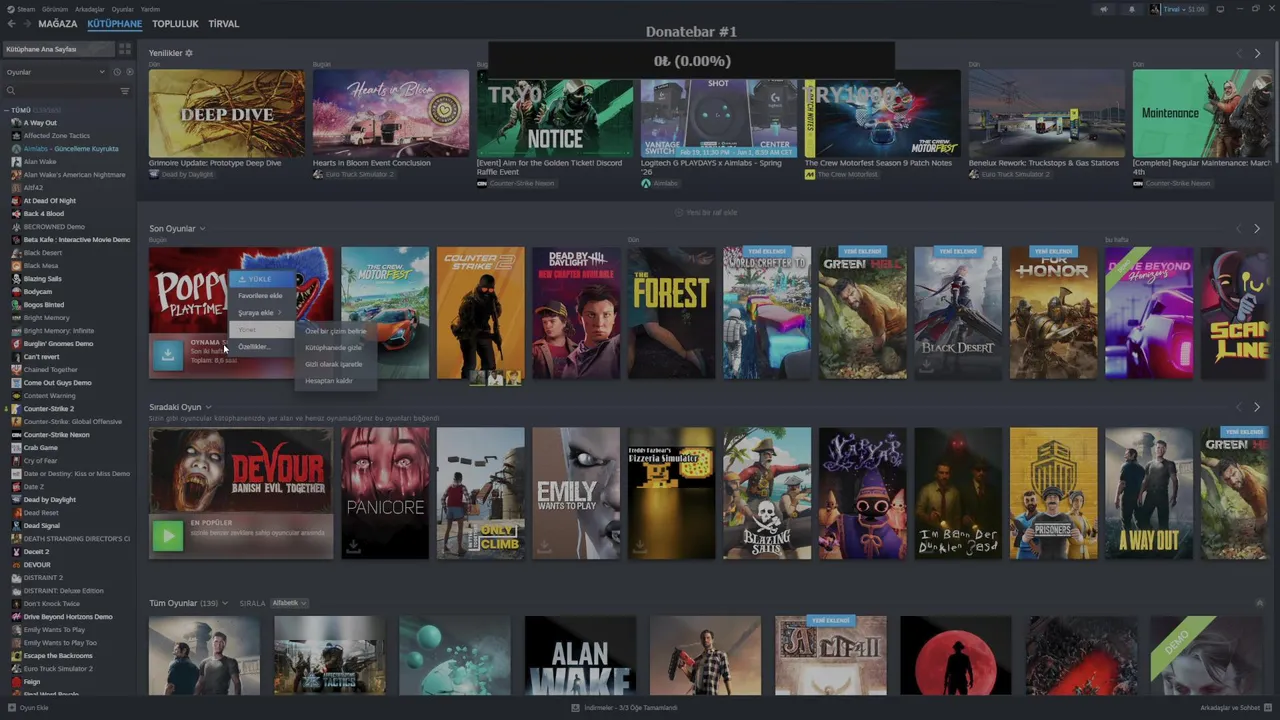
Task: Click the Counter-Strike 2 icon in sidebar list
Action: tap(16, 409)
